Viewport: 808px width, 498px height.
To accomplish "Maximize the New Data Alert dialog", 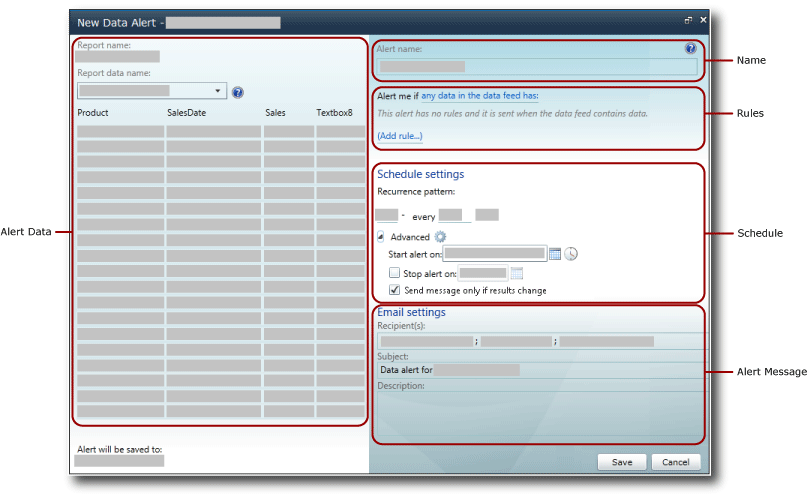I will click(688, 20).
